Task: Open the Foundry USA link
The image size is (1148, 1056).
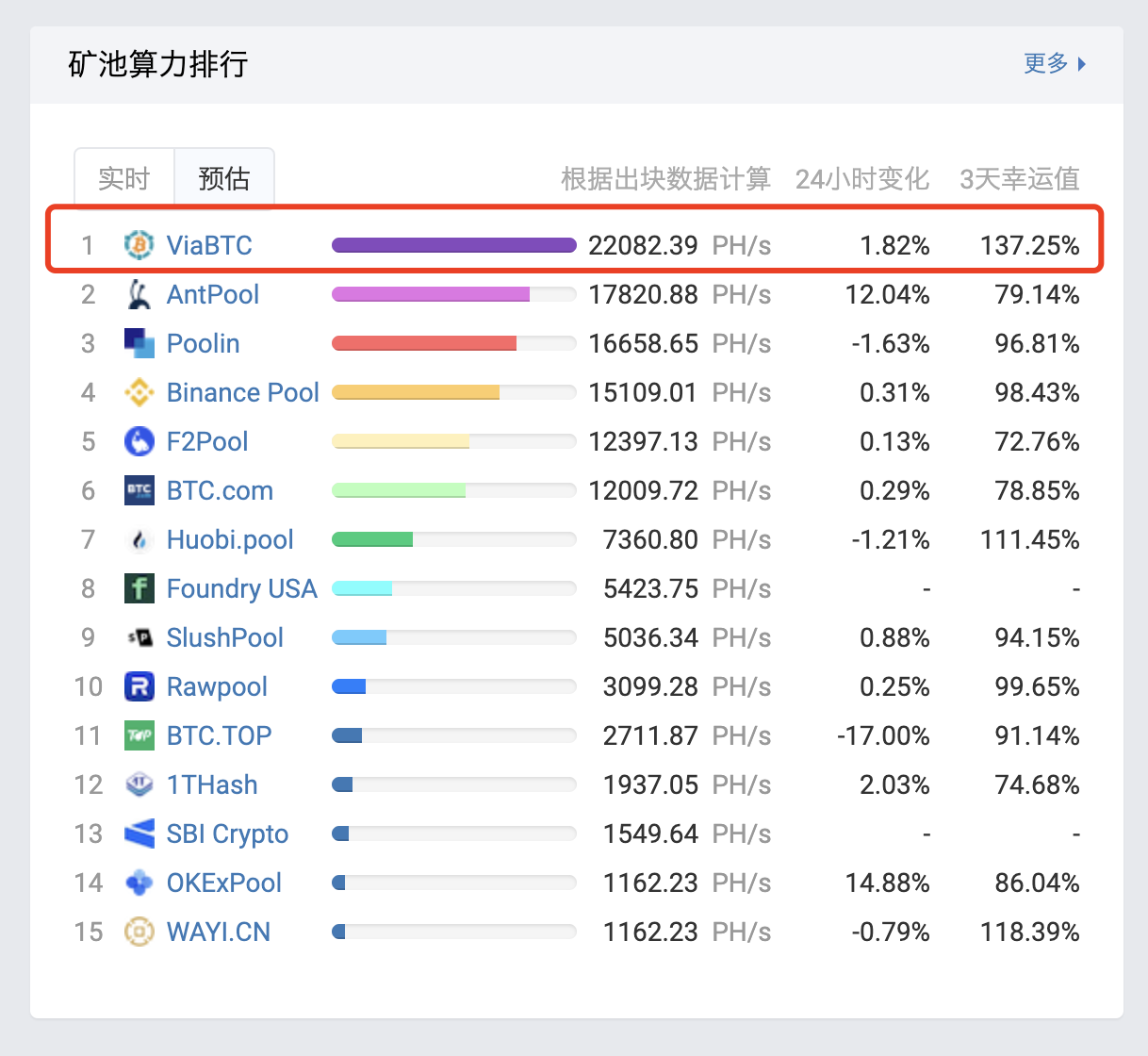Action: [x=242, y=588]
